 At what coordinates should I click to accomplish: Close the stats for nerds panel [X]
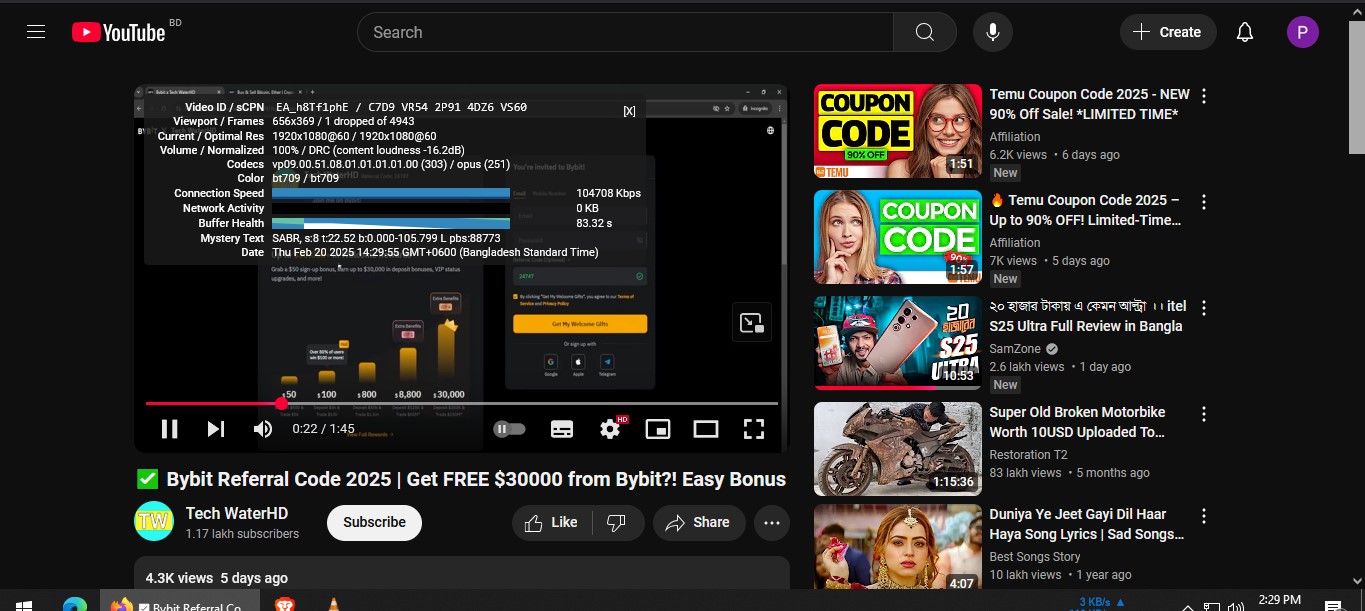coord(629,111)
